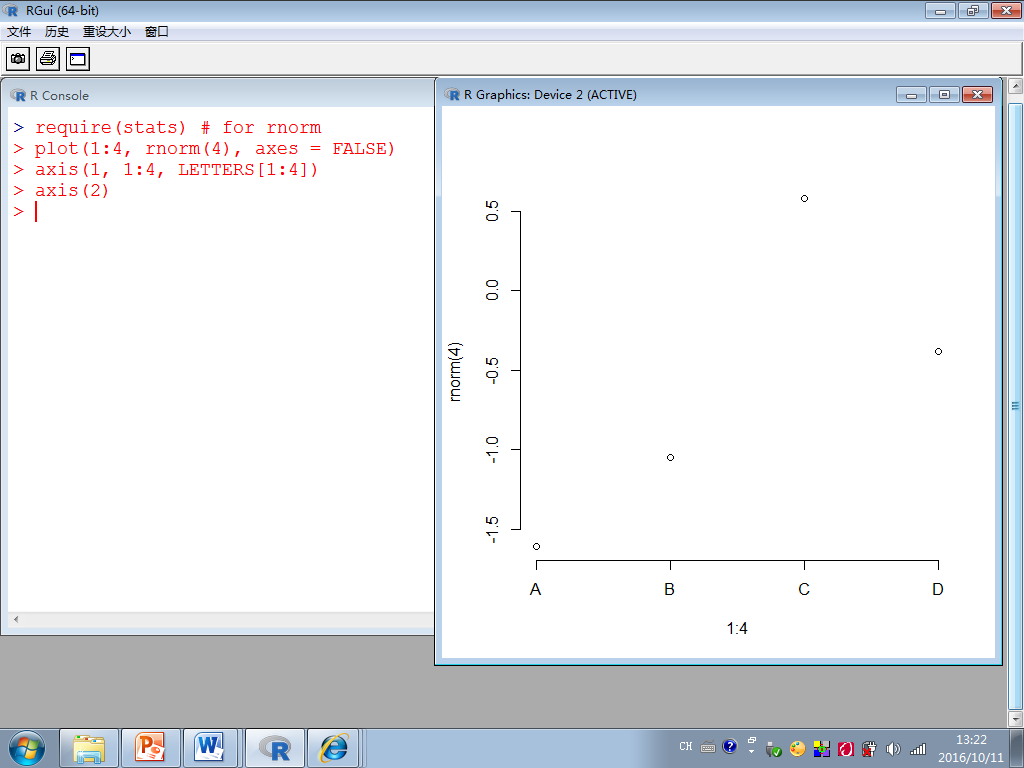Click the network signal tray icon
1024x768 pixels.
918,749
